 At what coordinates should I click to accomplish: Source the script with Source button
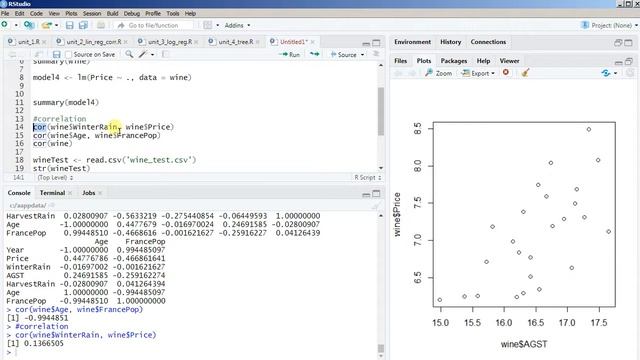(344, 55)
